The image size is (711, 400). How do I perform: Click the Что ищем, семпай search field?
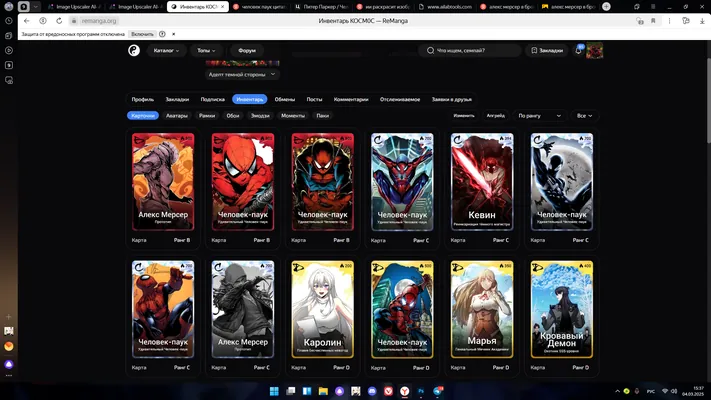pyautogui.click(x=470, y=50)
